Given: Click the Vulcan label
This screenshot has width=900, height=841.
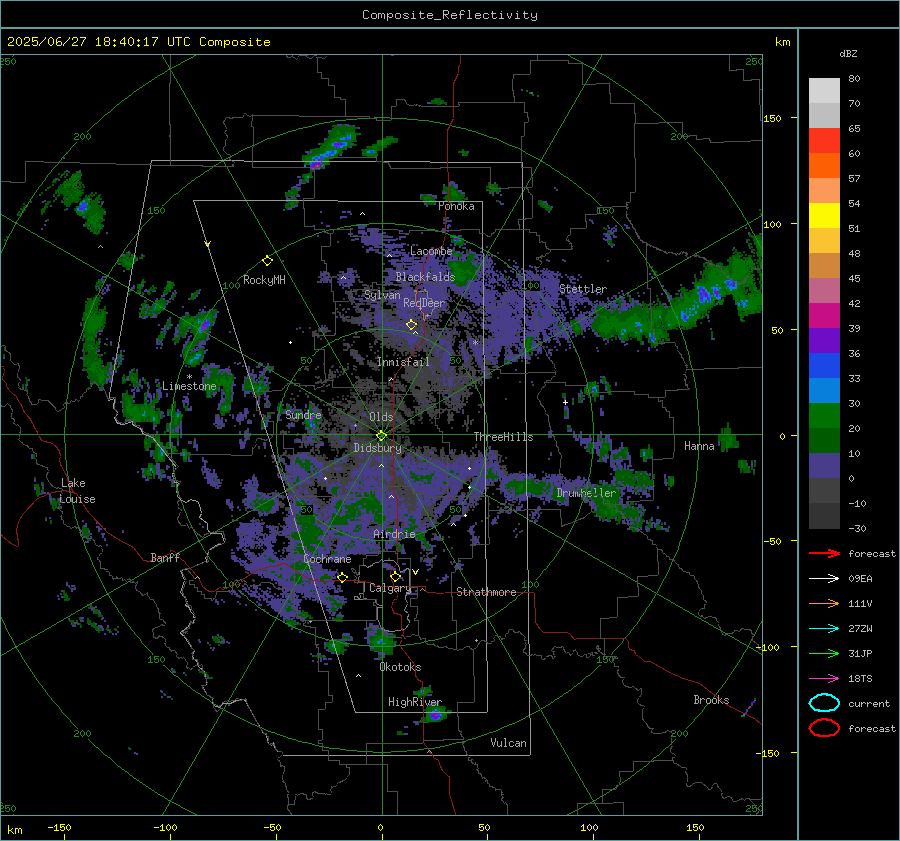Looking at the screenshot, I should pos(509,743).
